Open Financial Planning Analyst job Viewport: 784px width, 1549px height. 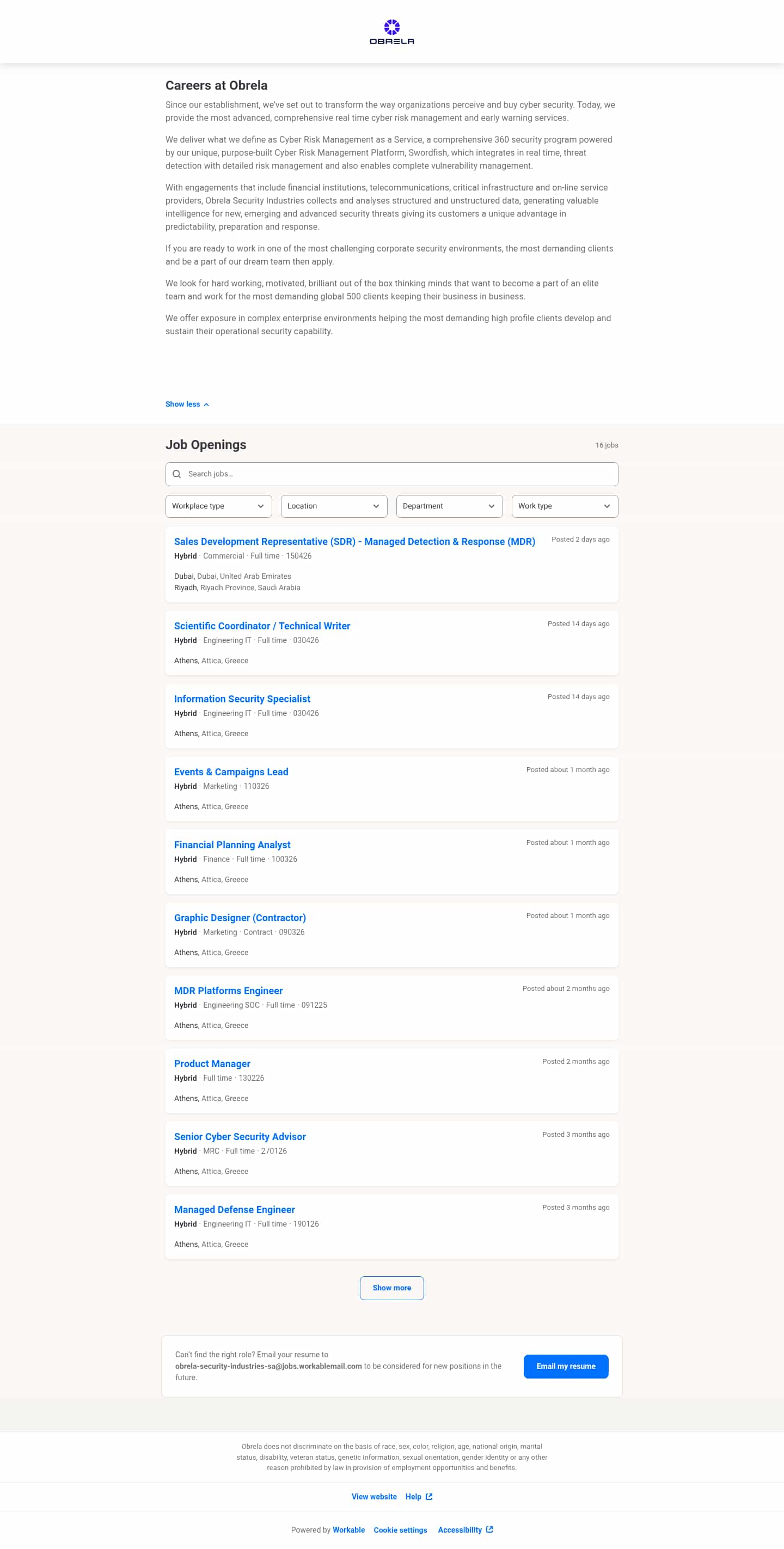tap(232, 845)
